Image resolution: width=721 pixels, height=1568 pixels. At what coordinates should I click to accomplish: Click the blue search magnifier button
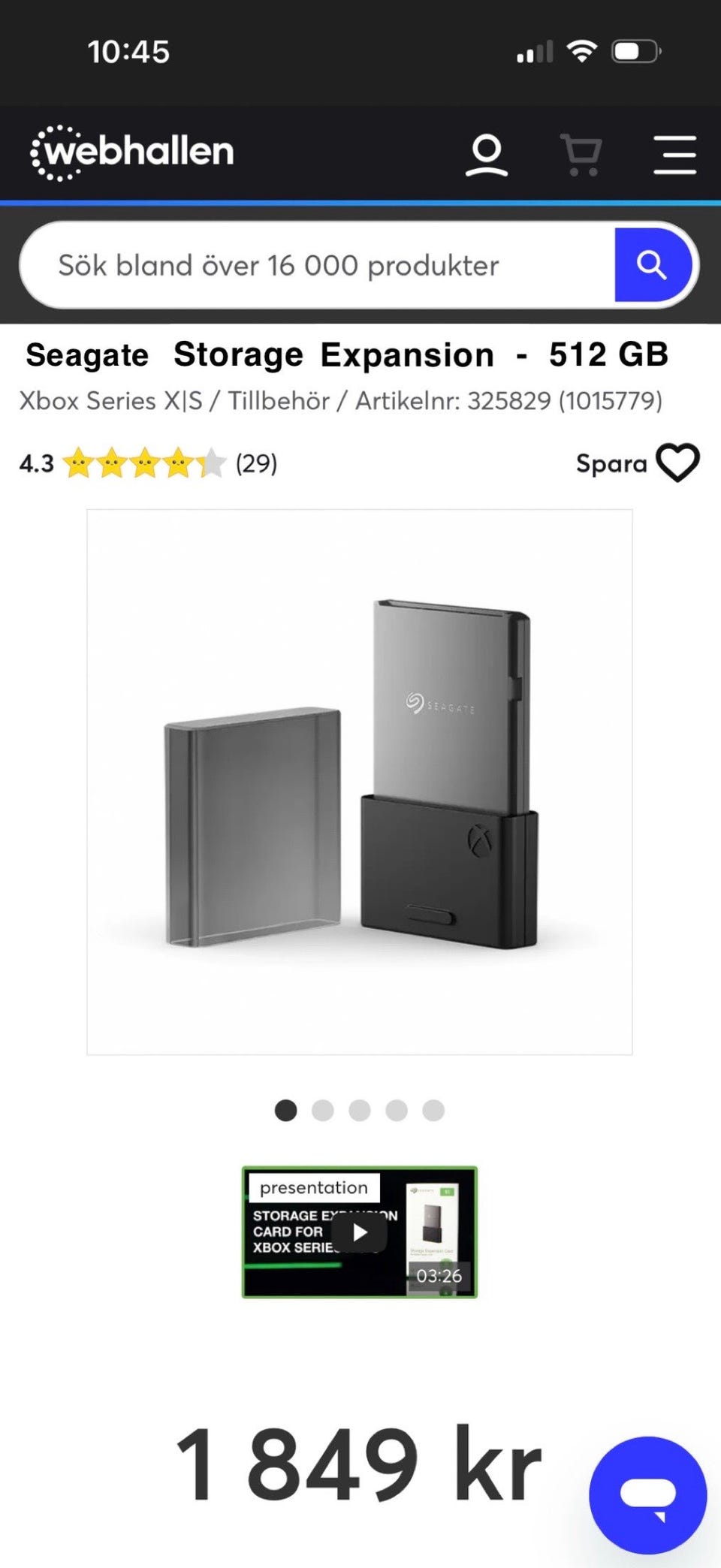[x=652, y=265]
